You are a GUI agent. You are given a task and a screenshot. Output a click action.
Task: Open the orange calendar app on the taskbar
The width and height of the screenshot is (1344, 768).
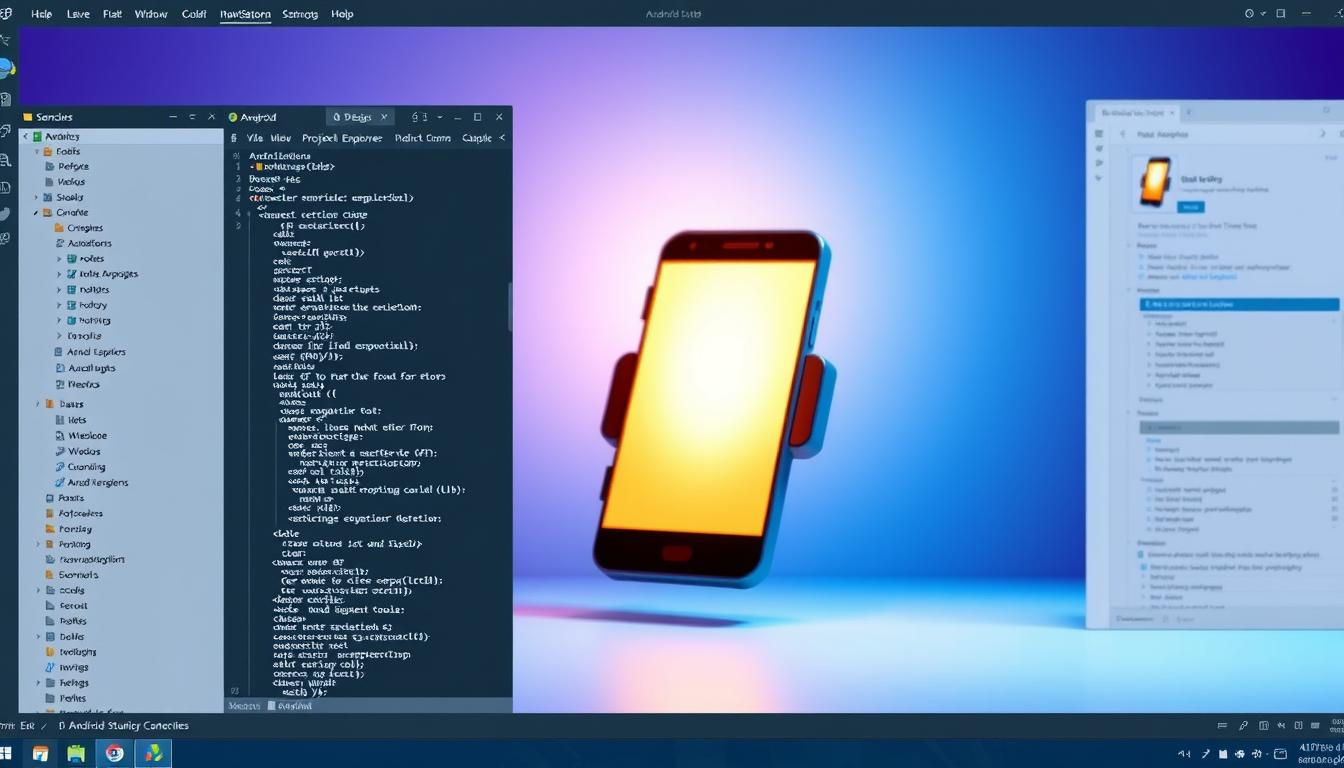[x=41, y=753]
